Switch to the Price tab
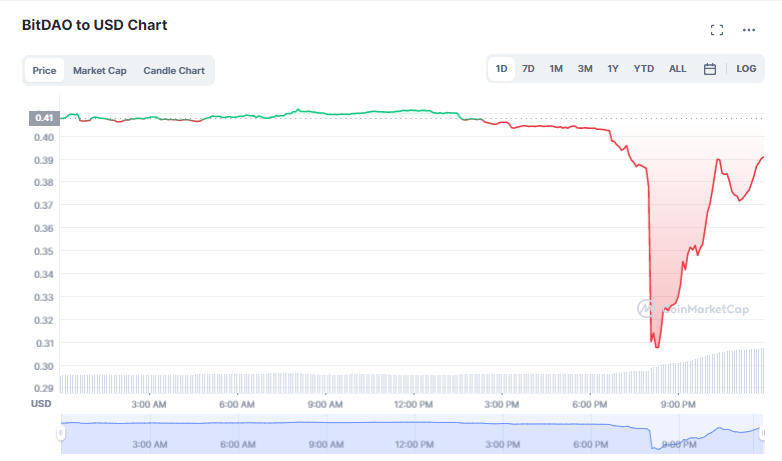Screen dimensions: 782x461 click(44, 70)
